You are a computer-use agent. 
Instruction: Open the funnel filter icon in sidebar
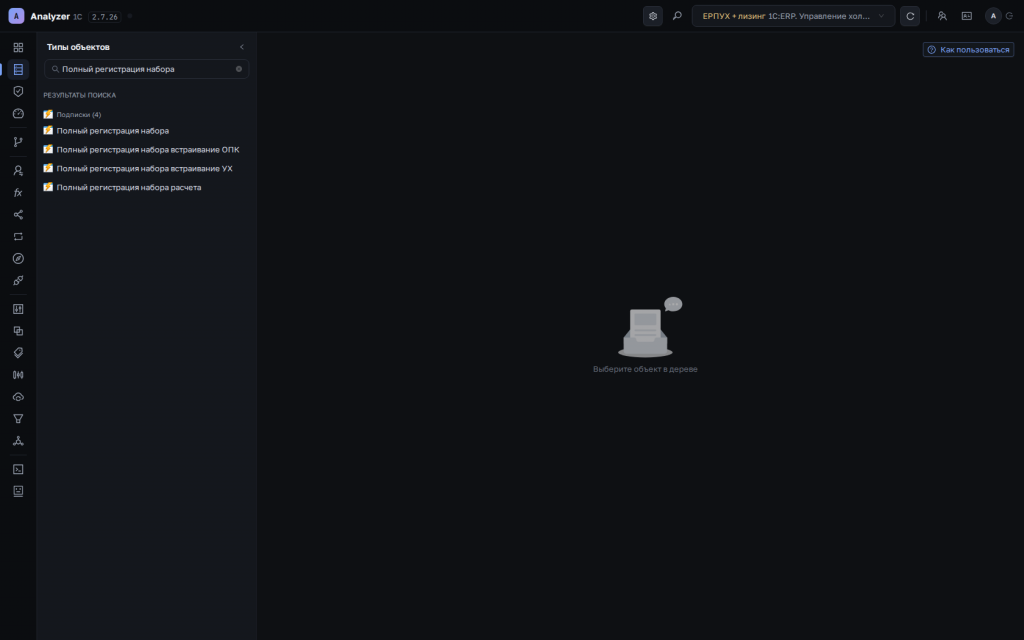coord(18,419)
